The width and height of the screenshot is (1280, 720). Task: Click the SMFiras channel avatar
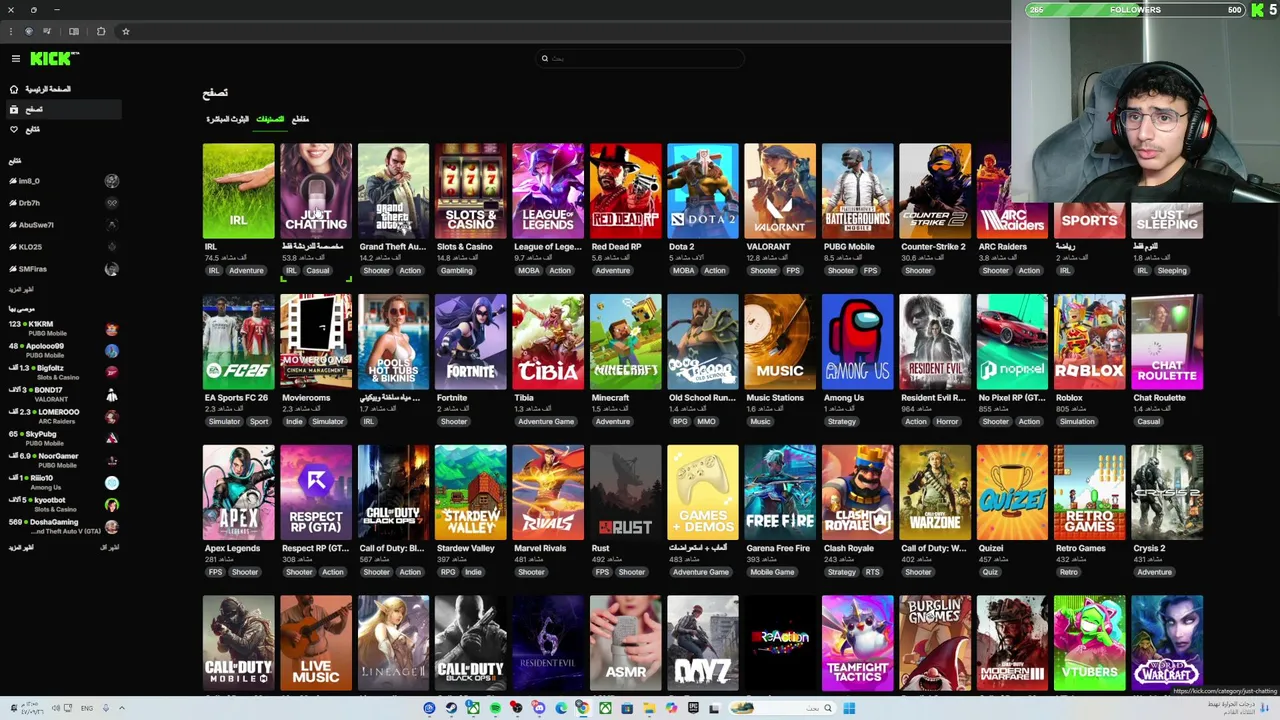(112, 269)
